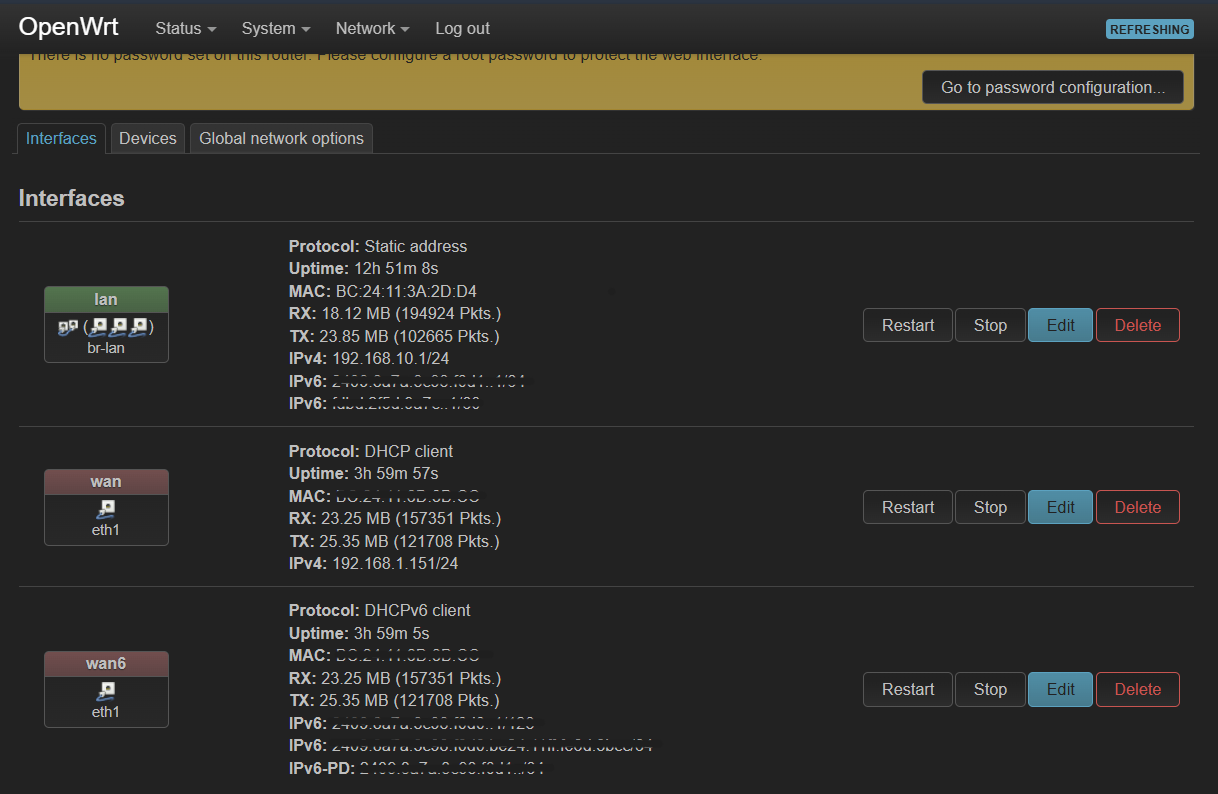
Task: Open the Global network options tab
Action: (281, 139)
